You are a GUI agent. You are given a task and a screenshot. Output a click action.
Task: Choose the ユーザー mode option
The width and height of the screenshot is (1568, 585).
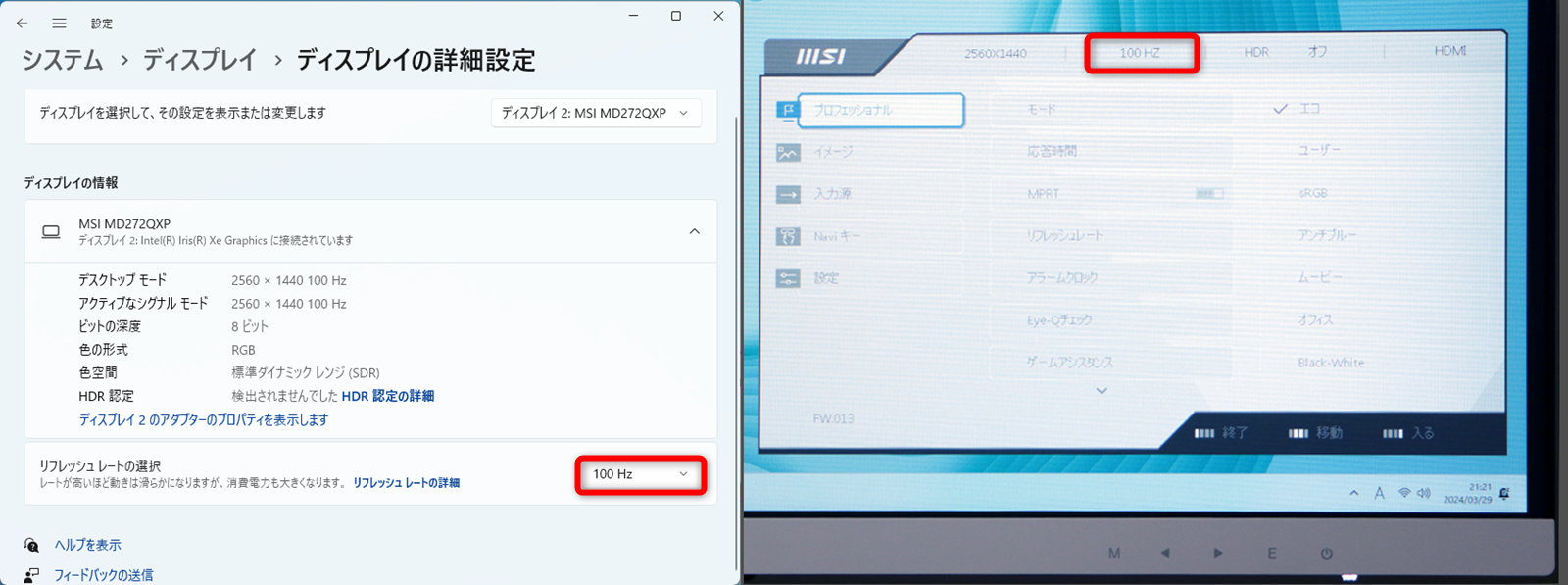point(1319,150)
